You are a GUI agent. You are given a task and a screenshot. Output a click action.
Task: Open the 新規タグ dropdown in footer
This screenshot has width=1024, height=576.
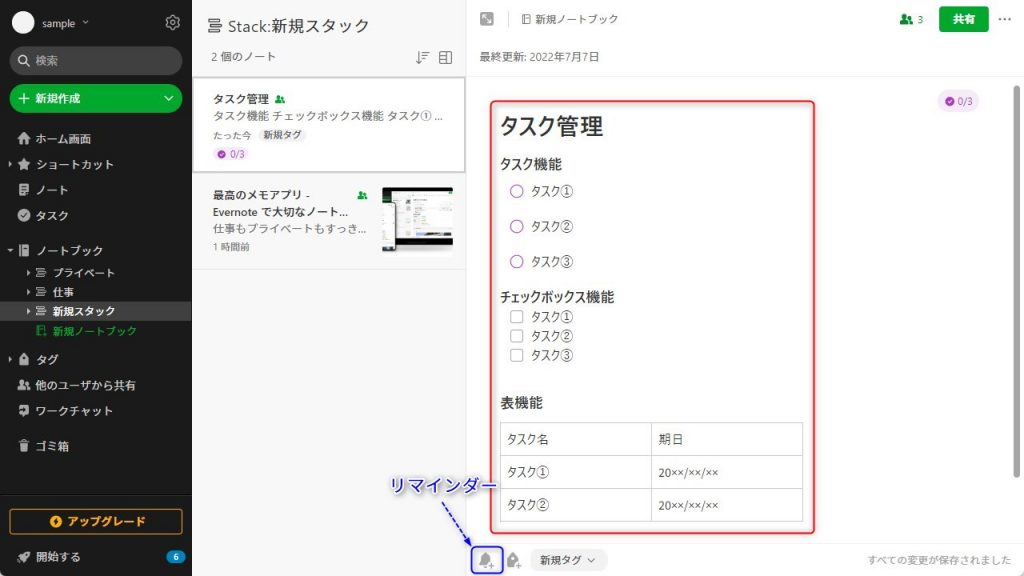tap(568, 560)
